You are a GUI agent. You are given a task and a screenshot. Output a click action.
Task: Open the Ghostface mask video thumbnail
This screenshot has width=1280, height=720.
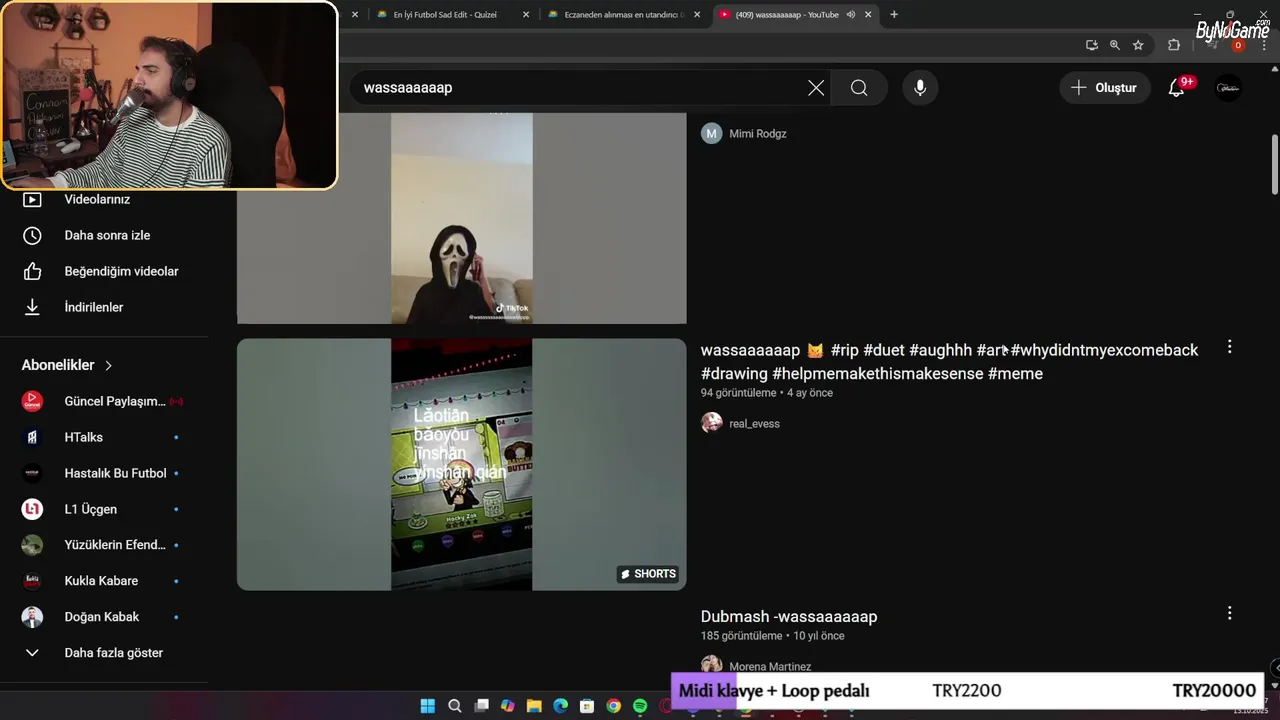tap(461, 218)
